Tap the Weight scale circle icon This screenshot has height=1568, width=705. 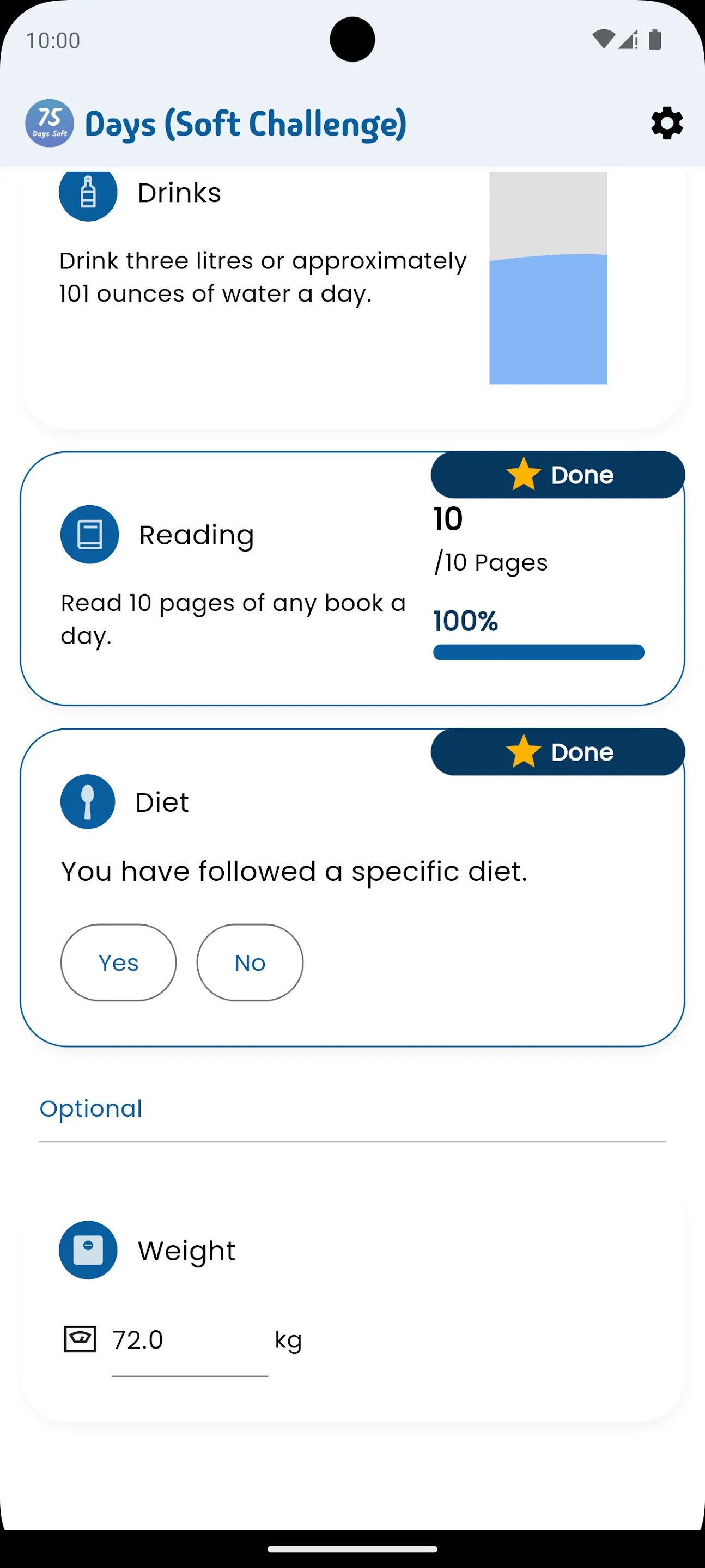[88, 1250]
